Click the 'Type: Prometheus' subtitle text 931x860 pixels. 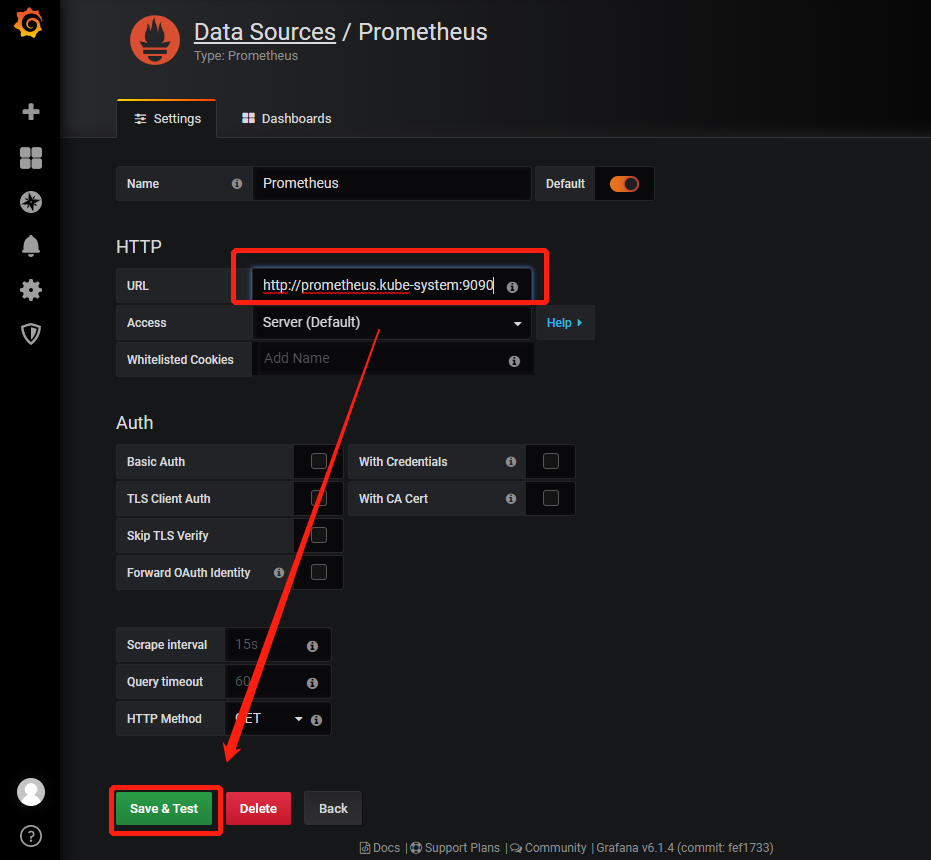point(246,56)
